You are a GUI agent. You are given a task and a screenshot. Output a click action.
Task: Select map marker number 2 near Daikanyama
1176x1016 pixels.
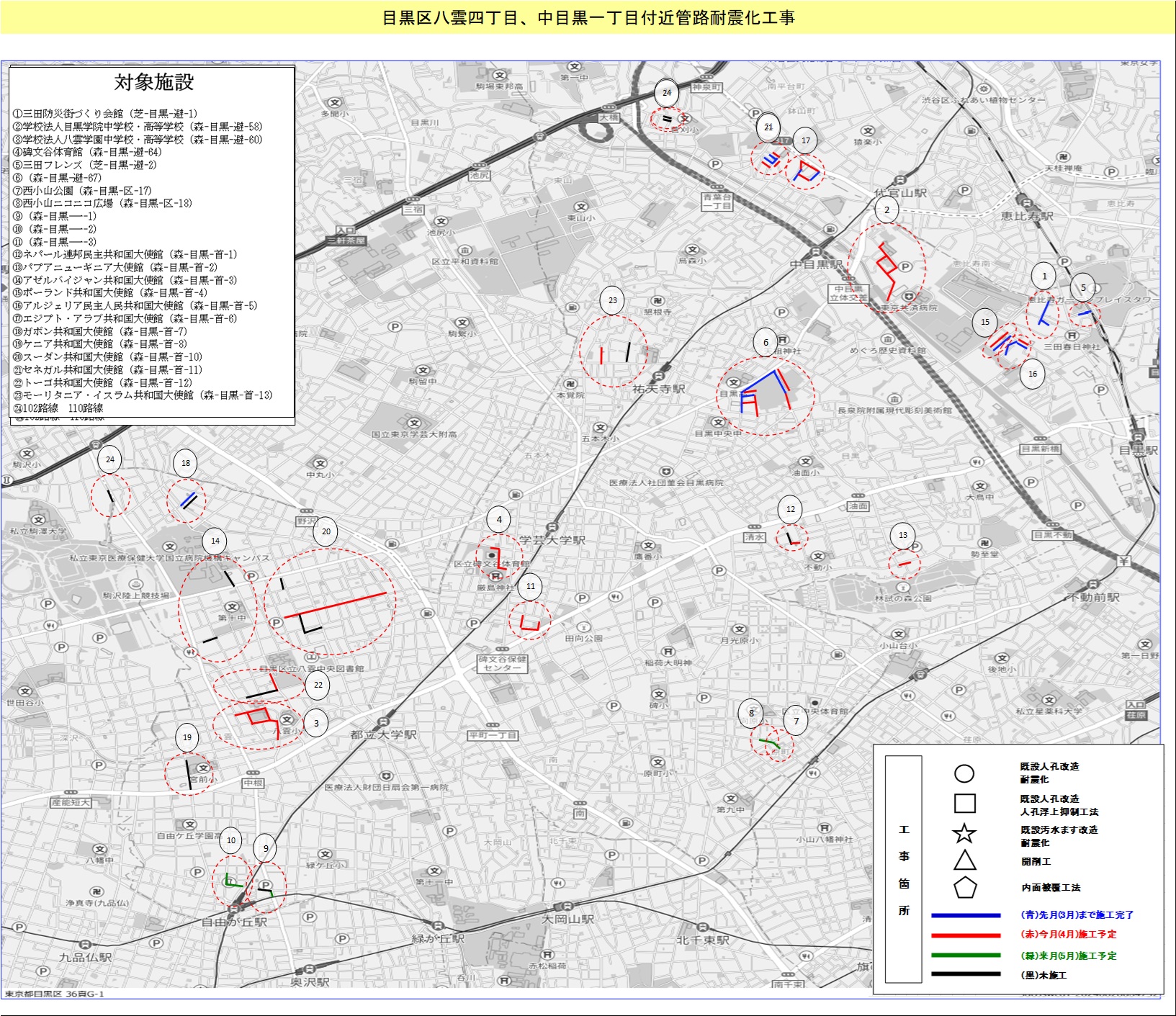887,210
